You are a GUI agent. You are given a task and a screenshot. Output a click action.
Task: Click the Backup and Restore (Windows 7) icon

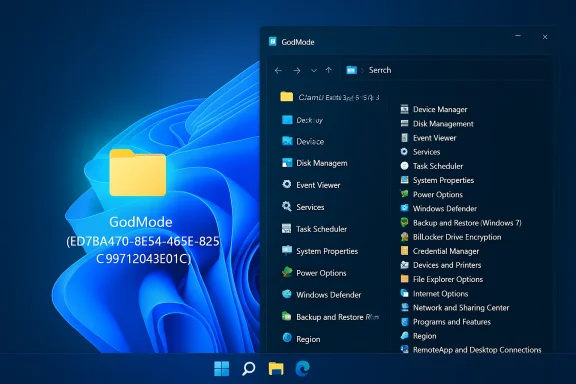404,222
